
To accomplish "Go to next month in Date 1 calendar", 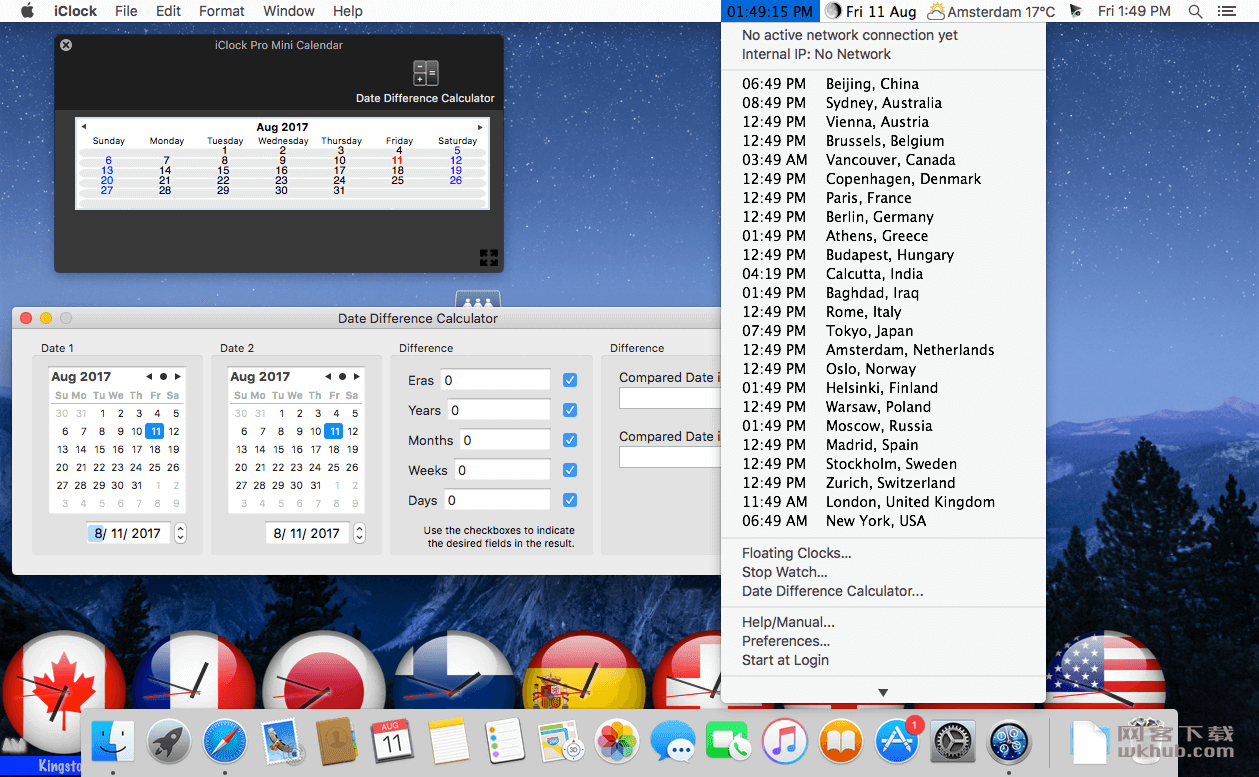I will tap(178, 377).
